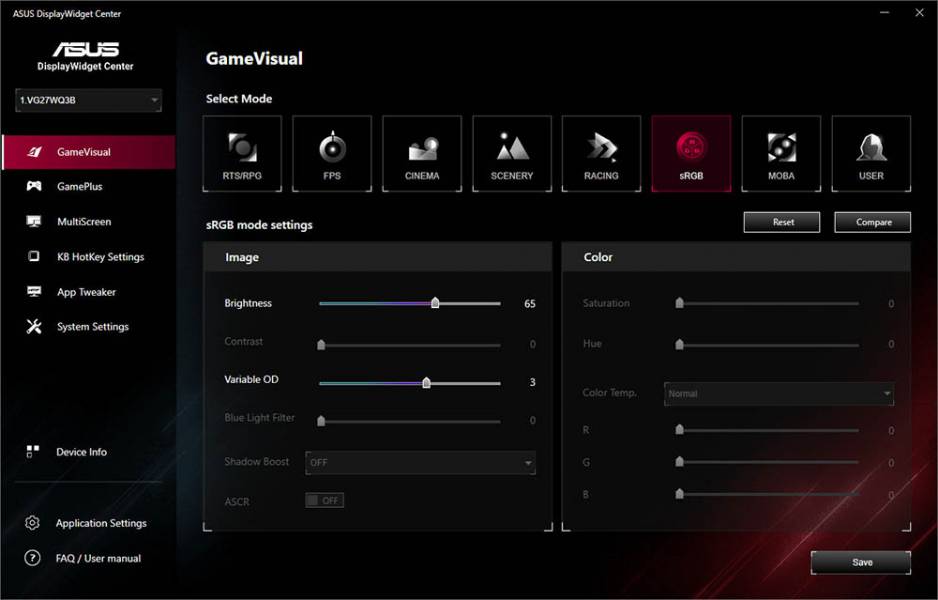Click the GameVisual page heading
Image resolution: width=938 pixels, height=600 pixels.
point(254,59)
